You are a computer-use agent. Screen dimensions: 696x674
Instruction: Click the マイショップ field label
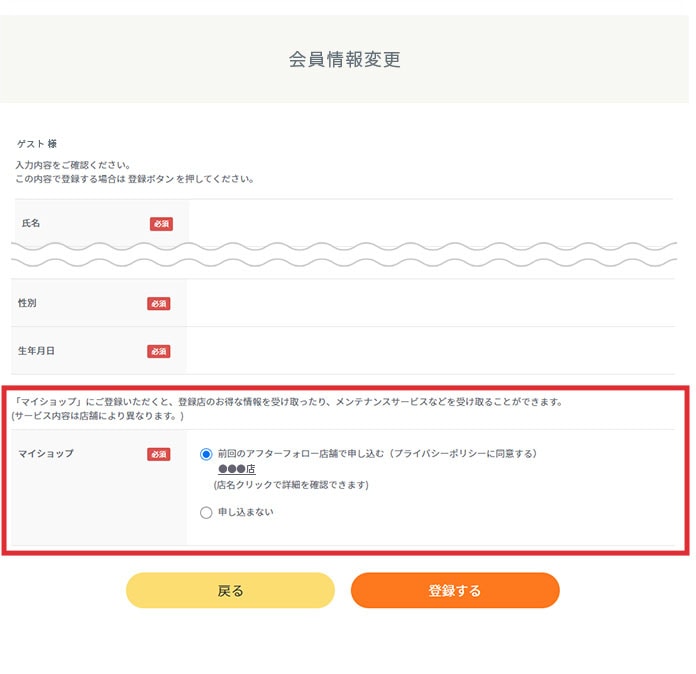click(x=46, y=453)
